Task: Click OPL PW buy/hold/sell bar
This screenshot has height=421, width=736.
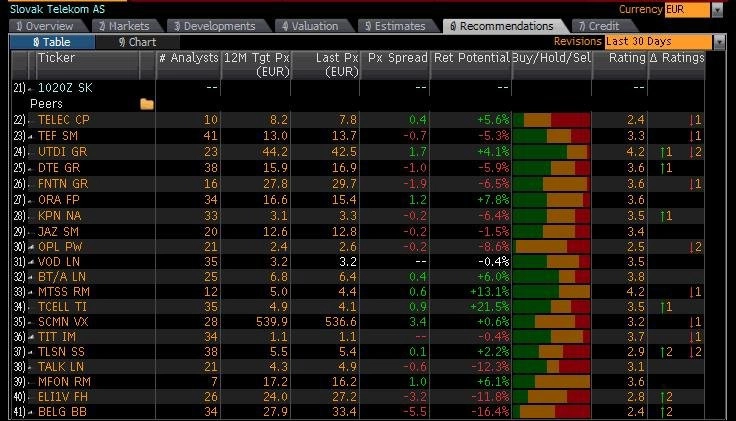Action: [552, 247]
